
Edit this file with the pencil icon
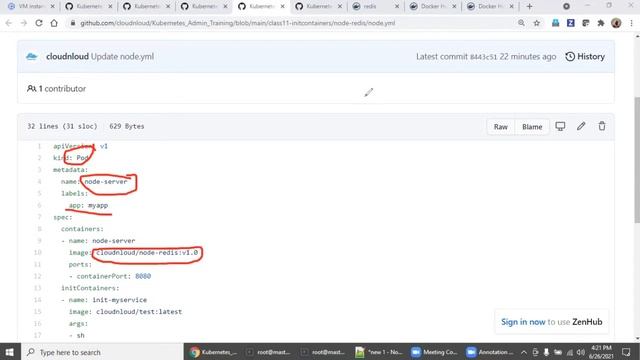pyautogui.click(x=581, y=127)
